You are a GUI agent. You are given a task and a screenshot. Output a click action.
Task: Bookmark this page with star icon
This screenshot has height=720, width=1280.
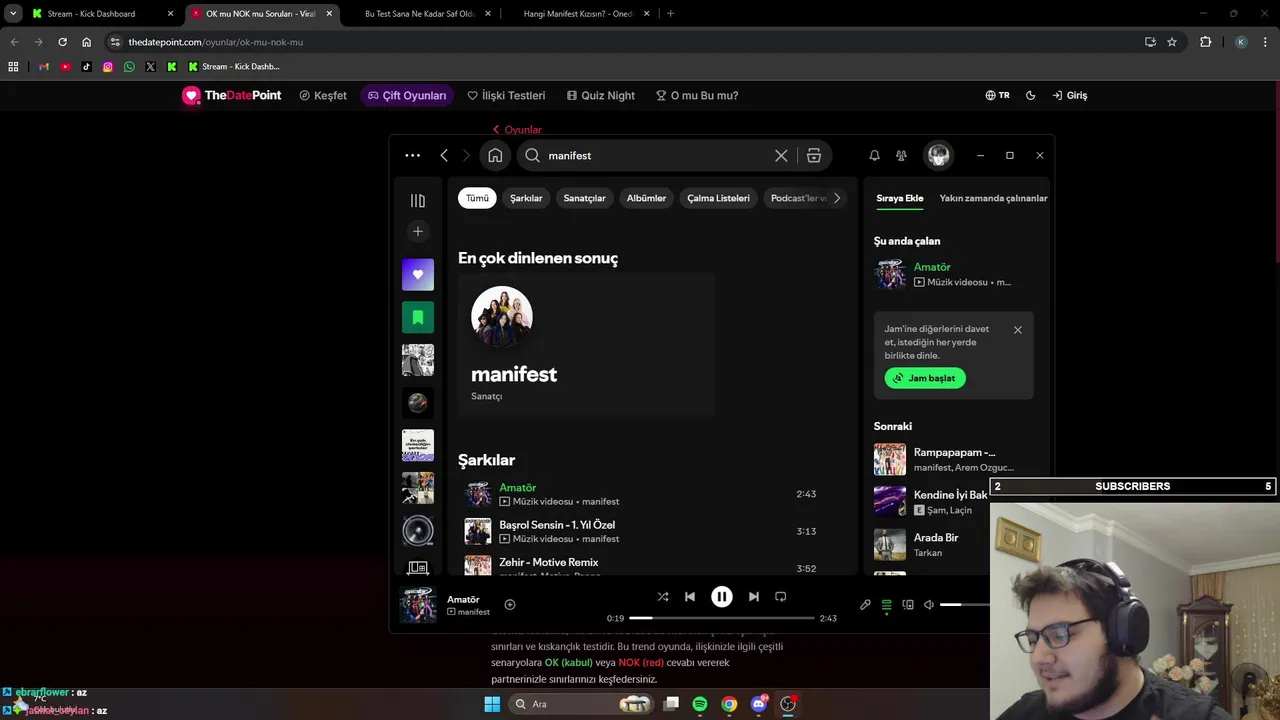click(1172, 42)
